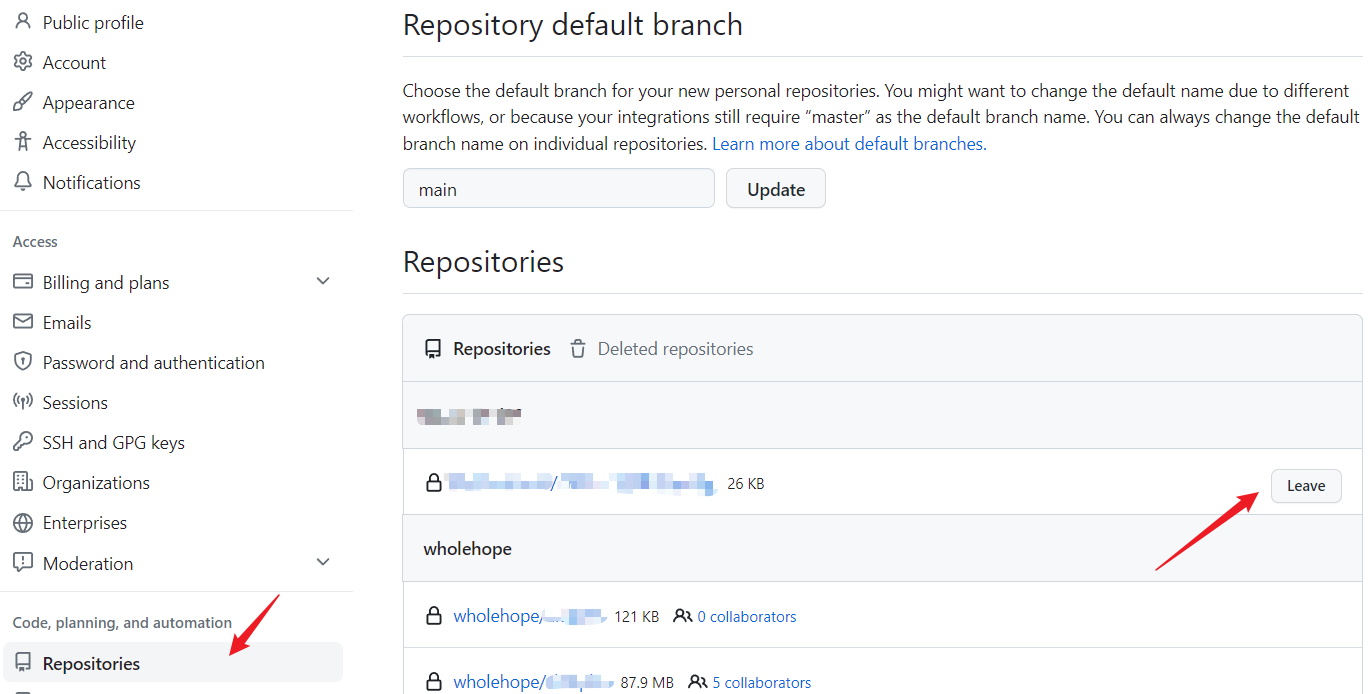Expand the Billing and plans section
This screenshot has height=694, width=1369.
pyautogui.click(x=323, y=282)
